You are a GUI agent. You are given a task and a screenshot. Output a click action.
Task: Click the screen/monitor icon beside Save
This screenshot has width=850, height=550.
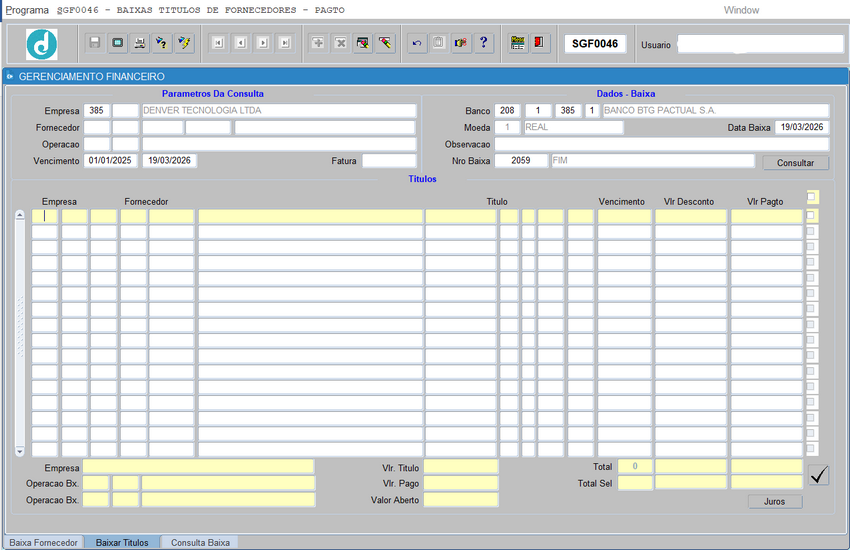point(117,43)
